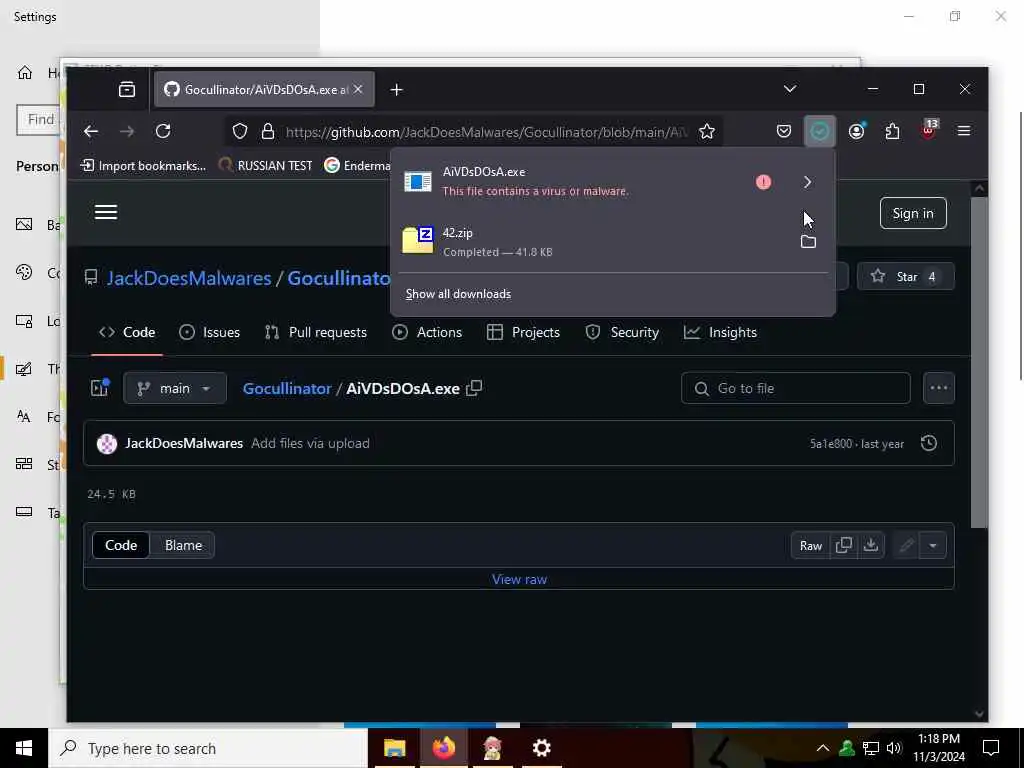The height and width of the screenshot is (768, 1024).
Task: Go back to the previous Firefox page
Action: click(91, 131)
